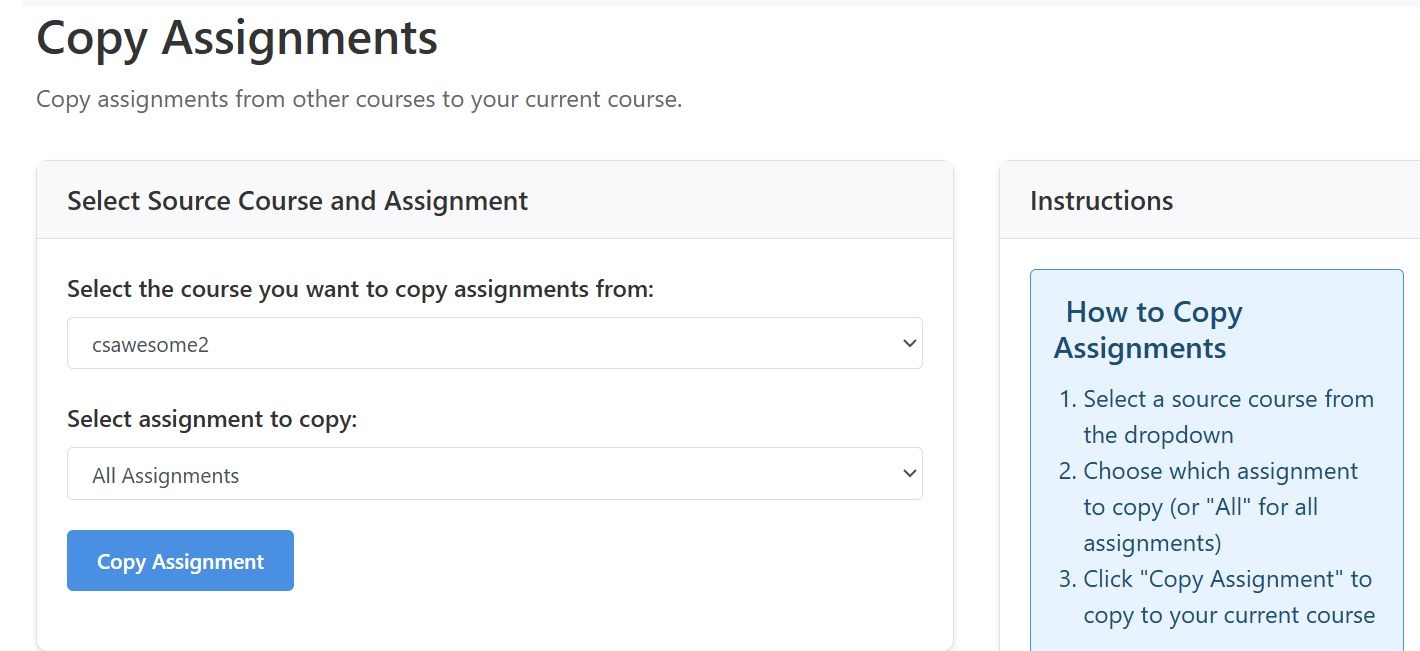Screen dimensions: 1420x651
Task: Click the label for the source course selector
Action: pos(360,290)
